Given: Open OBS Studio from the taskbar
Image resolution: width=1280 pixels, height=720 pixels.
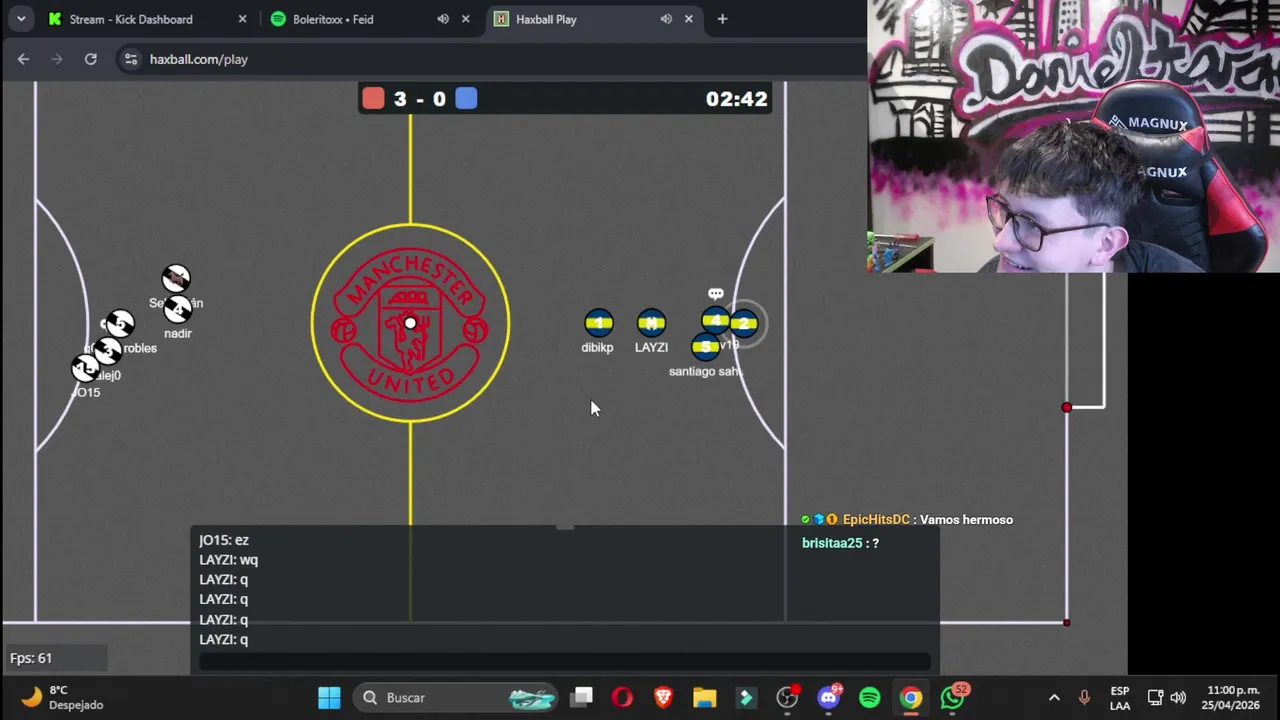Looking at the screenshot, I should (788, 697).
